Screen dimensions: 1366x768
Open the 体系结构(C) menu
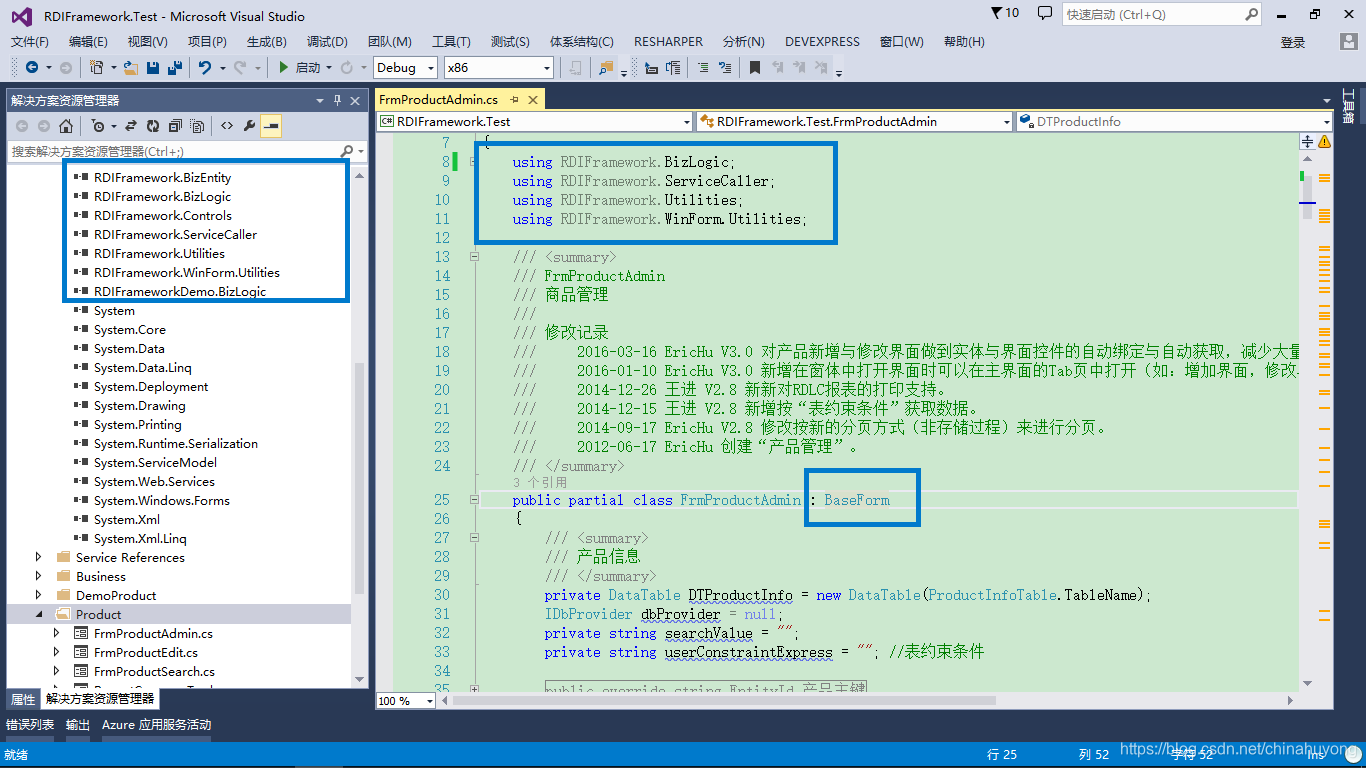[581, 42]
